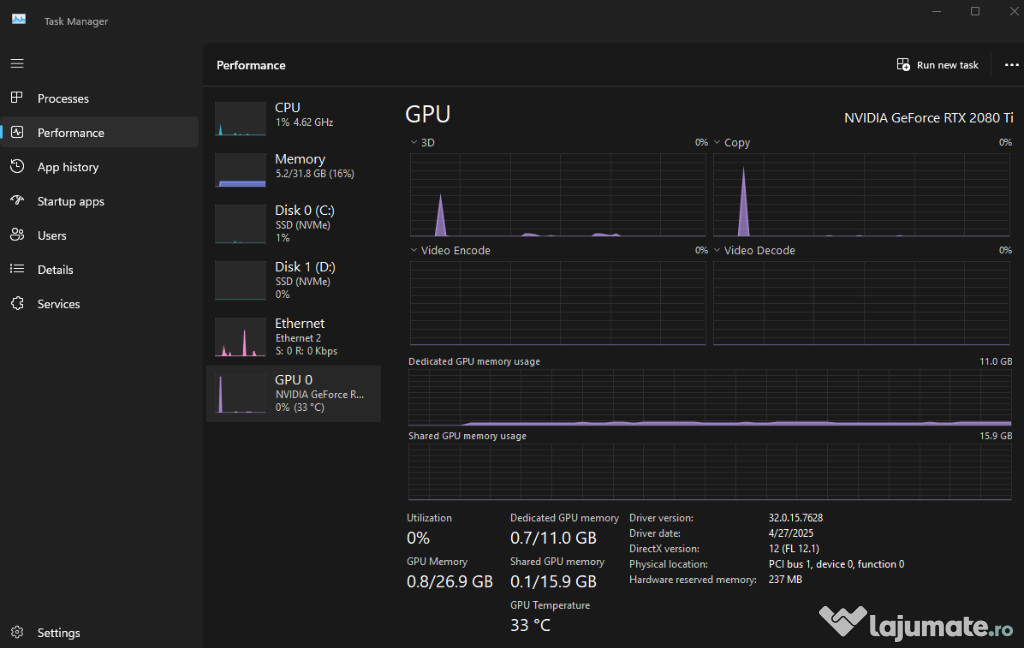Select Disk 0 (C:) thumbnail graph

[240, 224]
